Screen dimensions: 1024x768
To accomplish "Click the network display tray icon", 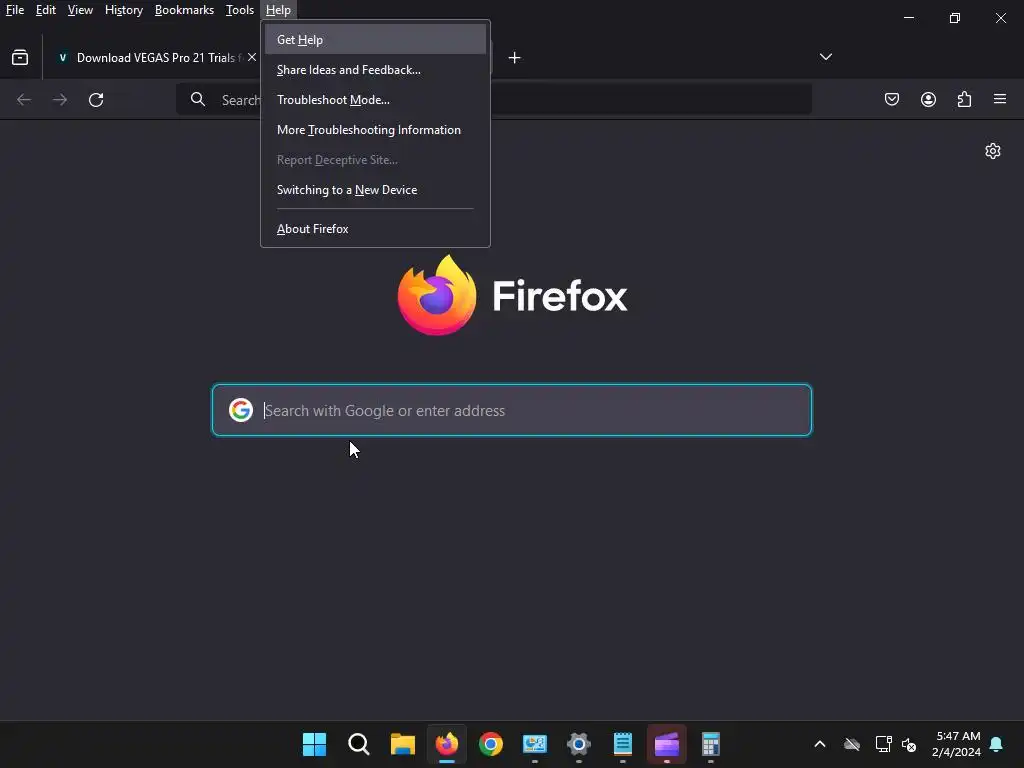I will pyautogui.click(x=884, y=744).
